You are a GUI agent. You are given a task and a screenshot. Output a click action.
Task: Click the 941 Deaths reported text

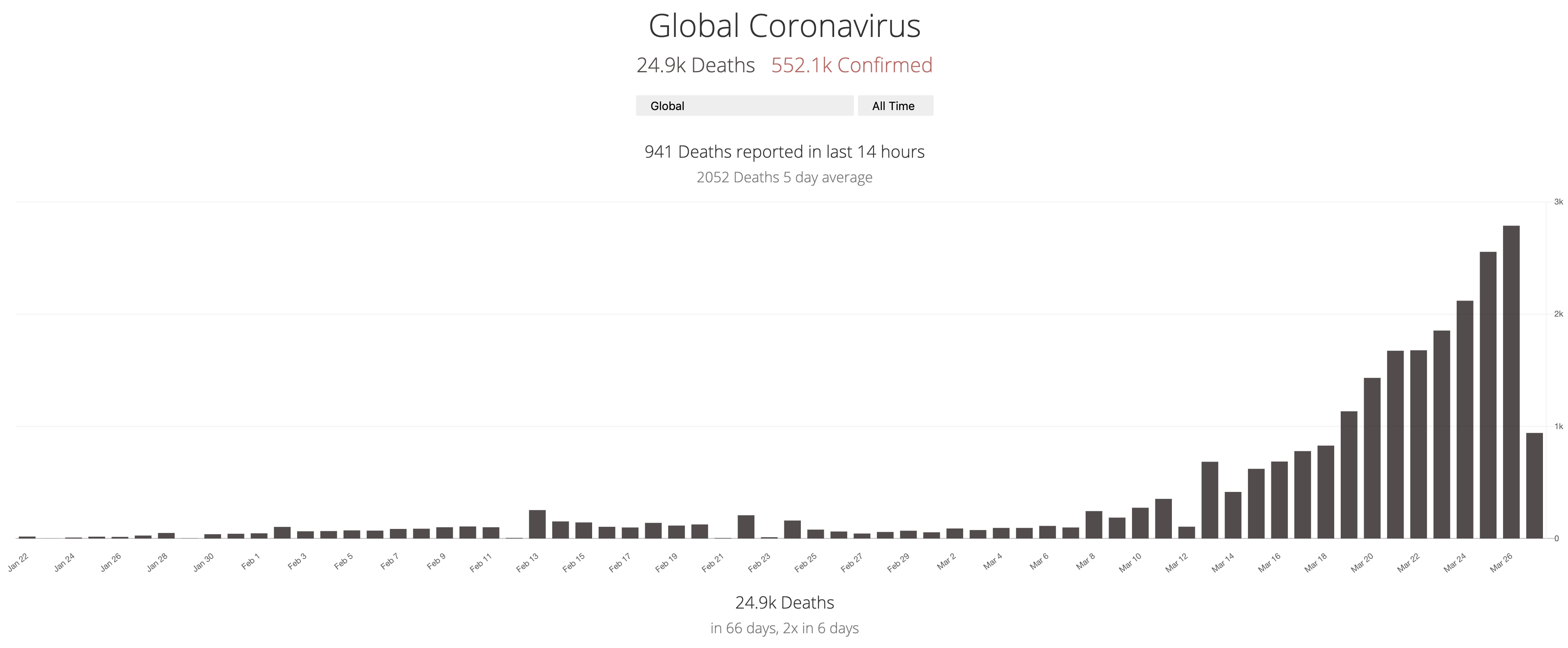784,152
